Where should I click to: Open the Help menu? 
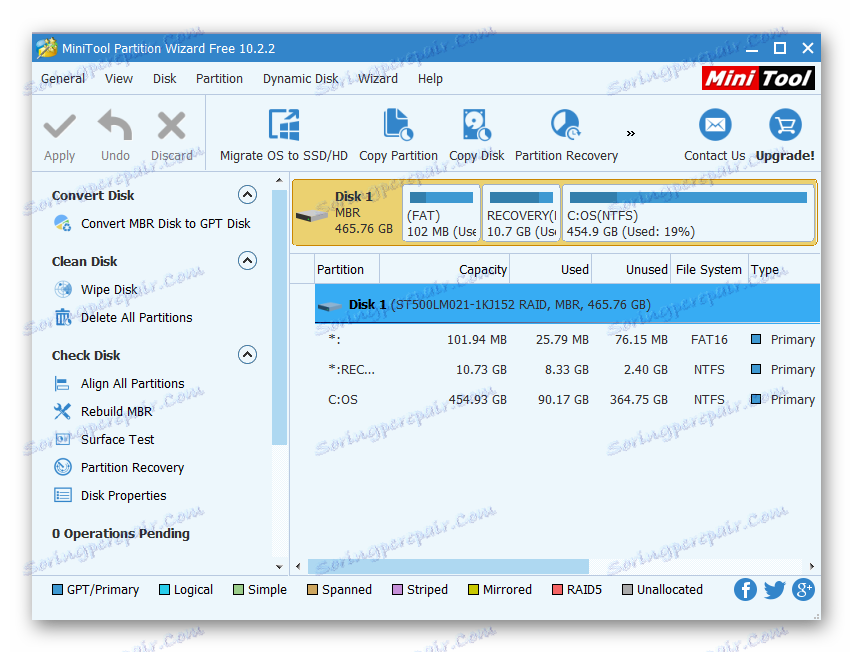[430, 79]
